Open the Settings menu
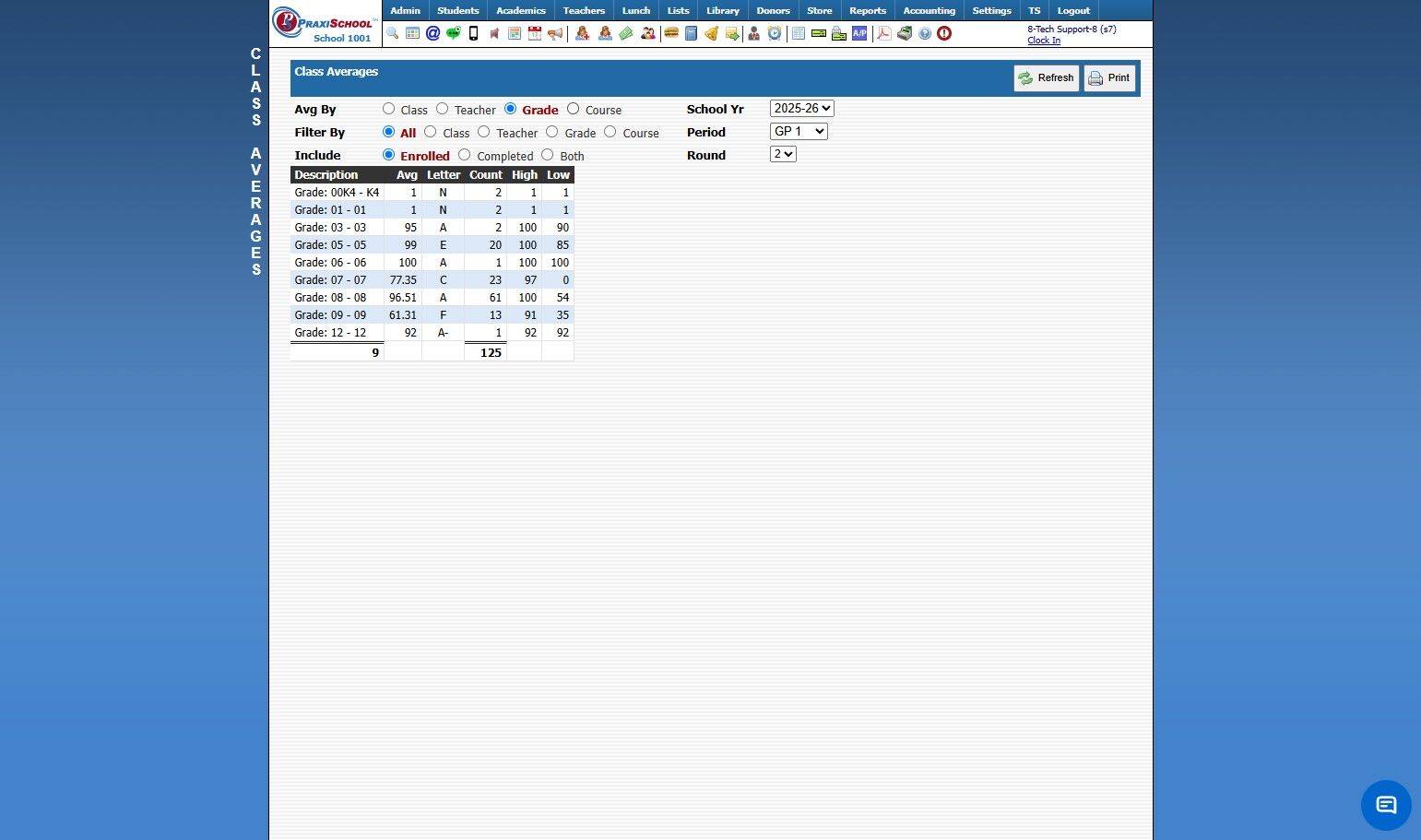 pos(992,11)
